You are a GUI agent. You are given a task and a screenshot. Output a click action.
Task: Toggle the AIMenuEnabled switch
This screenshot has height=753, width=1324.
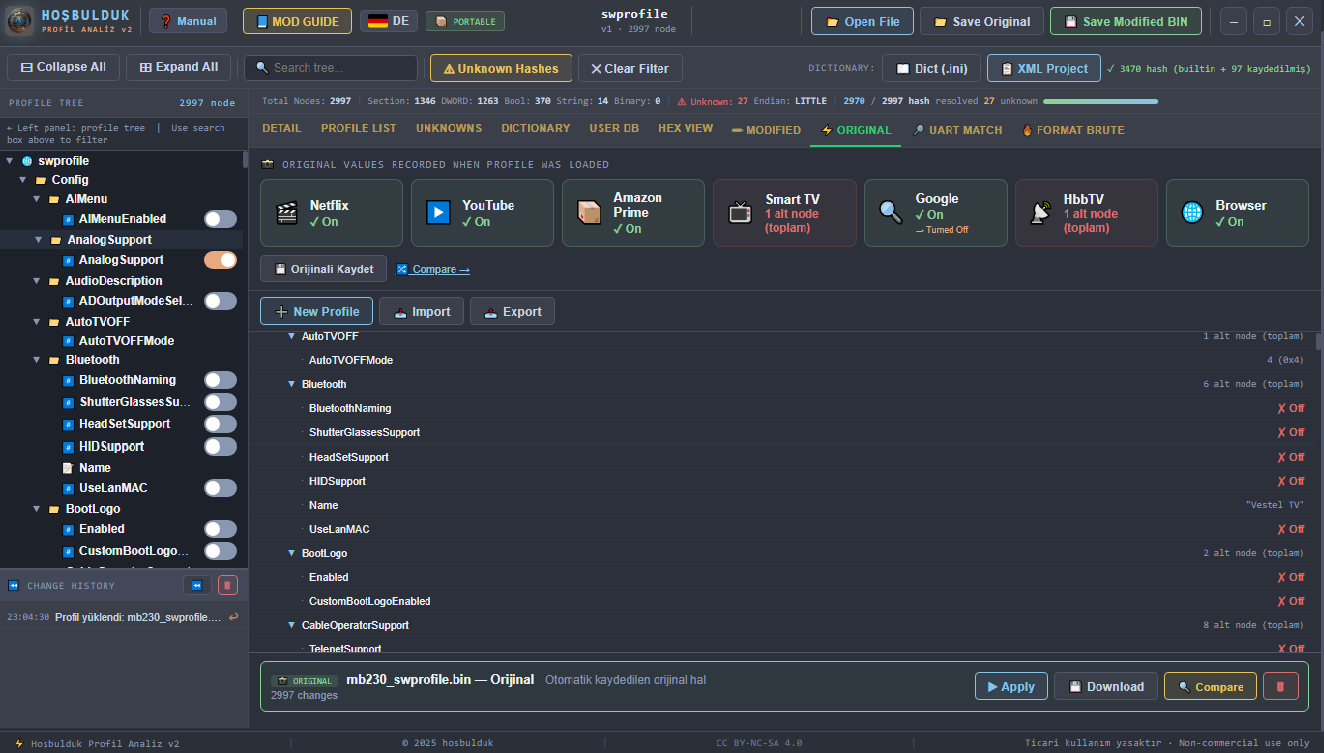click(220, 219)
